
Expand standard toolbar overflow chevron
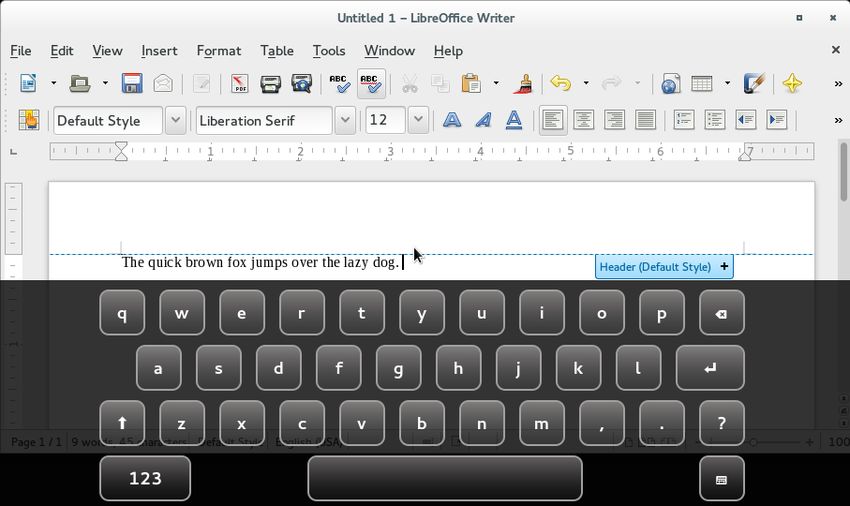coord(838,84)
